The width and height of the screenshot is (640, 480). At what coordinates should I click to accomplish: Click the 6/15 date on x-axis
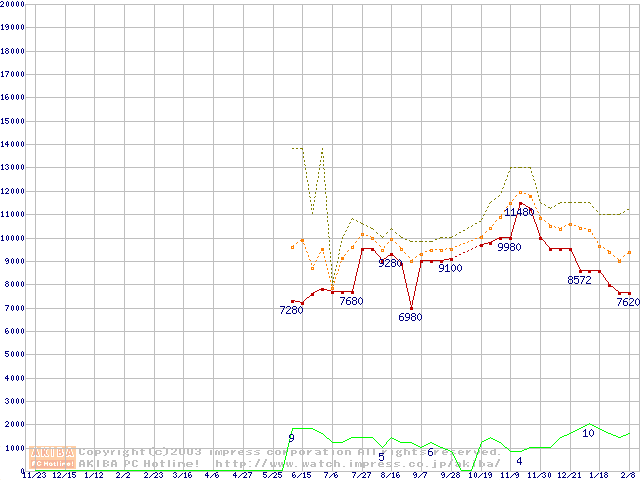tap(300, 475)
